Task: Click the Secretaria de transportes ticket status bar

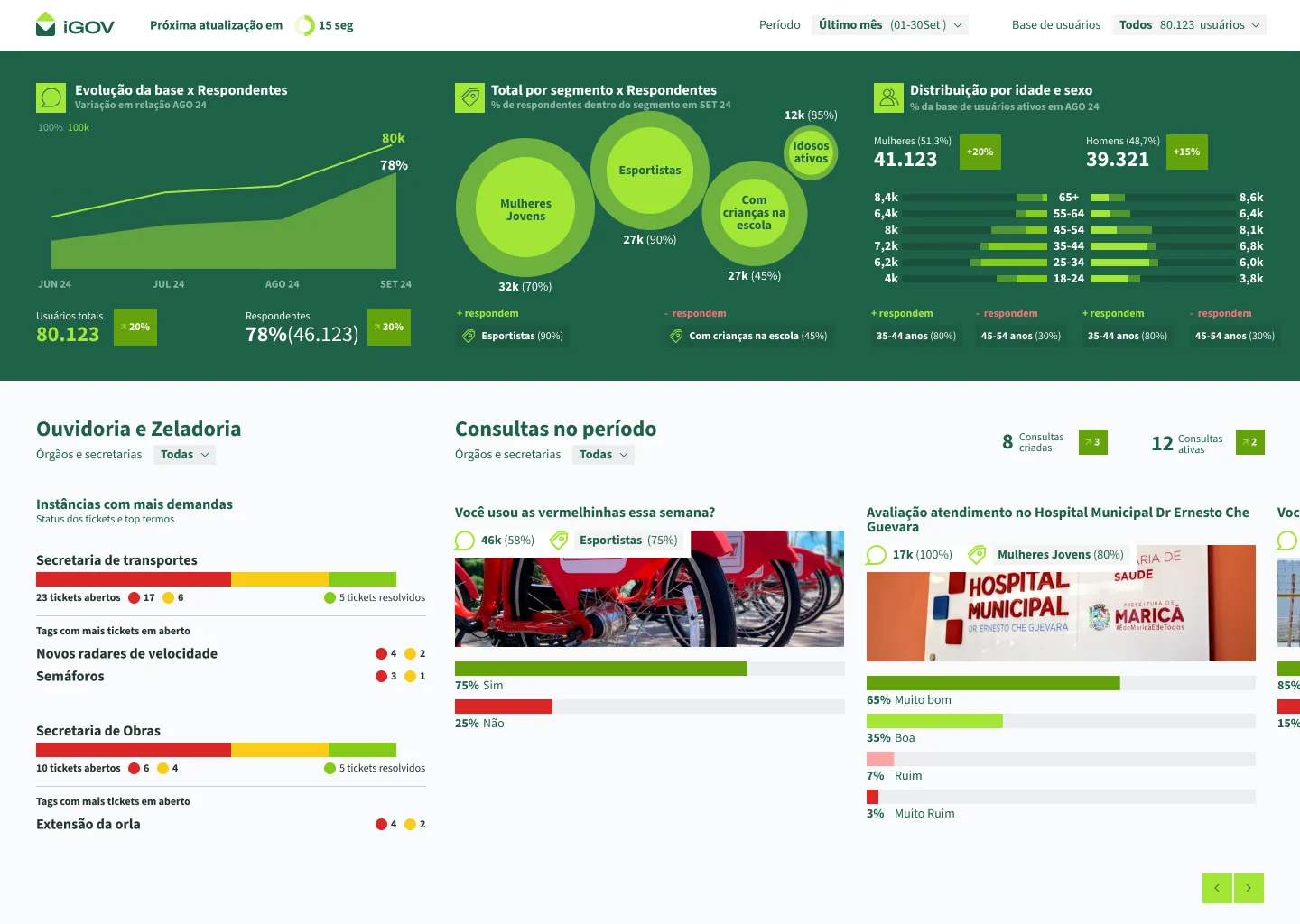Action: click(x=217, y=579)
